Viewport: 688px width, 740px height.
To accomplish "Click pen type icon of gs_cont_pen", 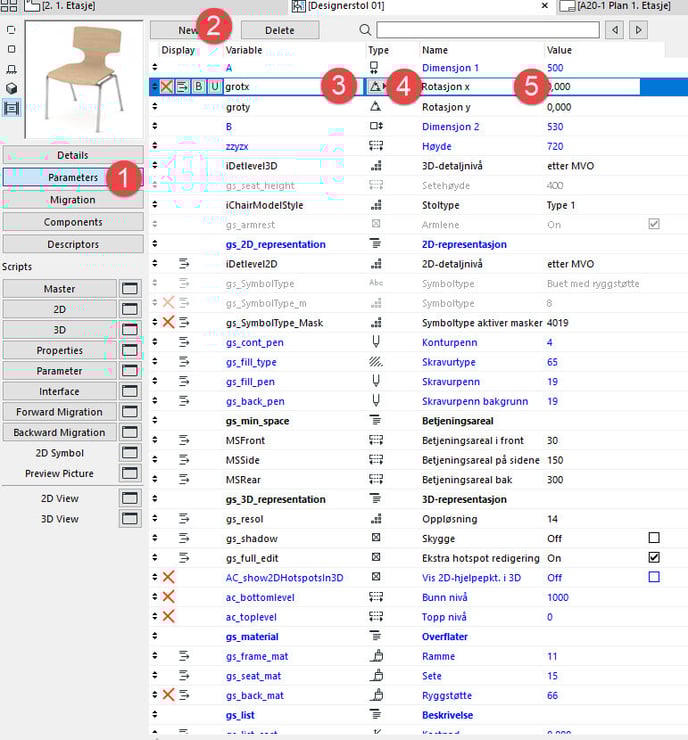I will 376,342.
